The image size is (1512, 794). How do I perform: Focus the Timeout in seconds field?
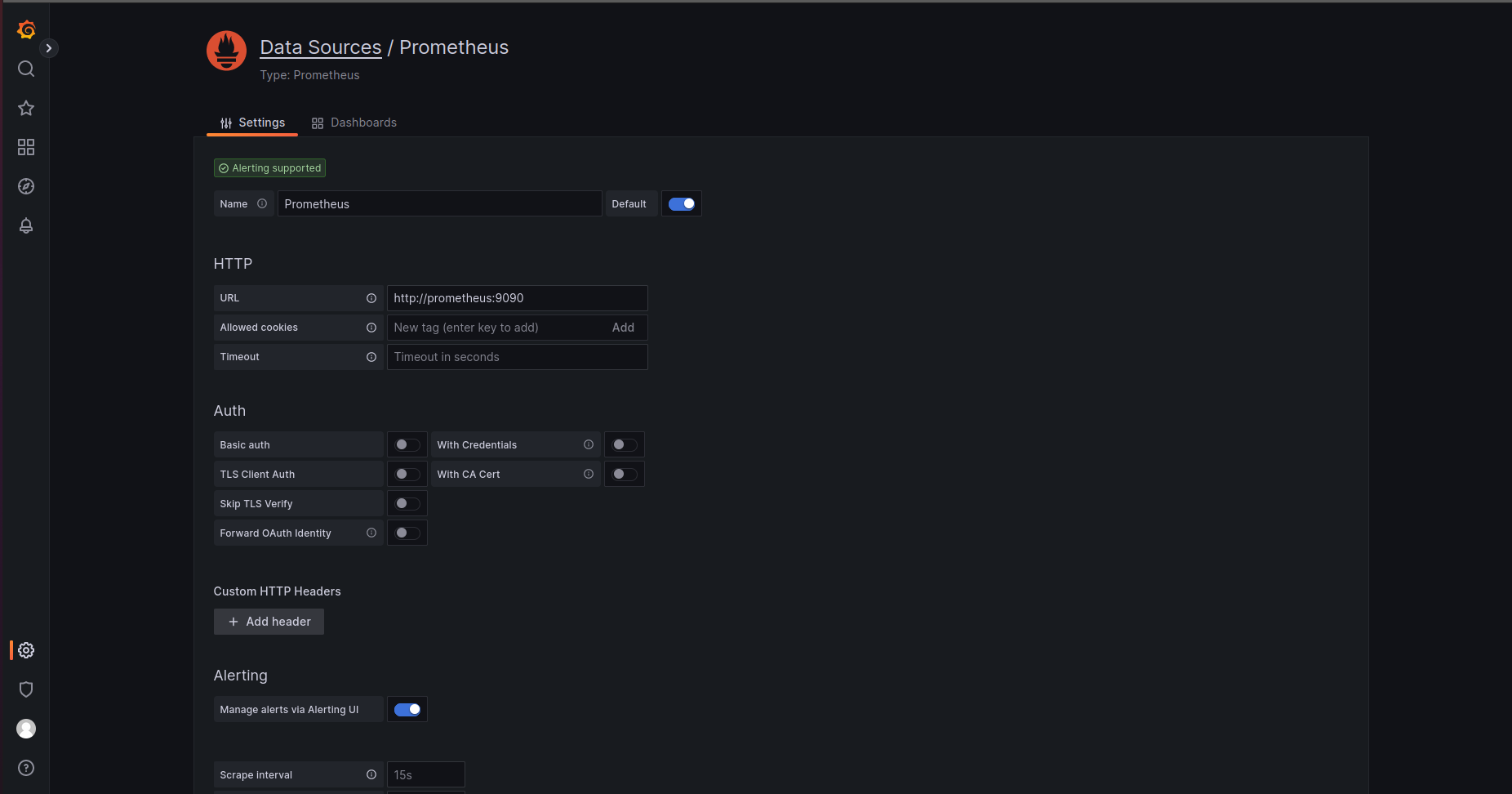pos(517,357)
